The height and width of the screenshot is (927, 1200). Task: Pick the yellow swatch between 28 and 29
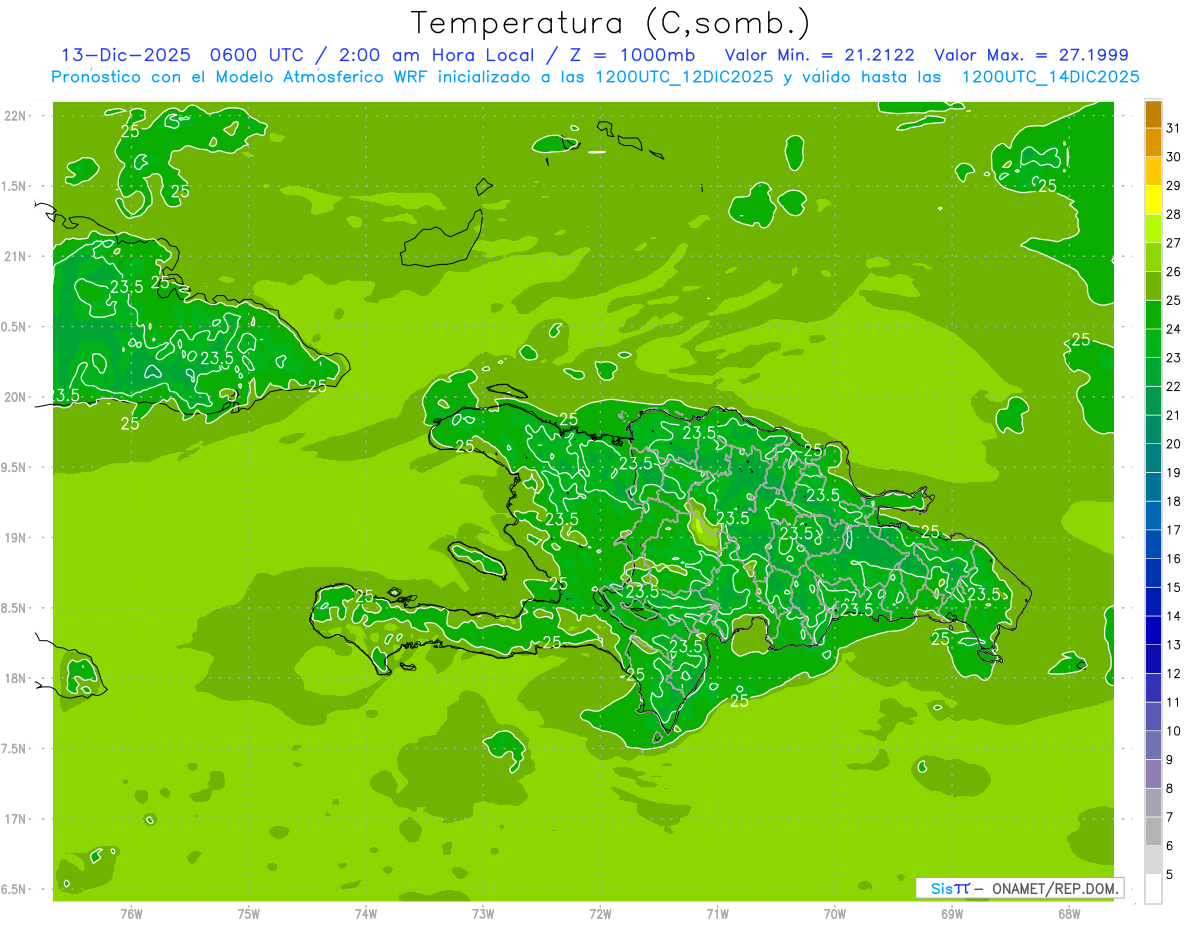(1153, 200)
